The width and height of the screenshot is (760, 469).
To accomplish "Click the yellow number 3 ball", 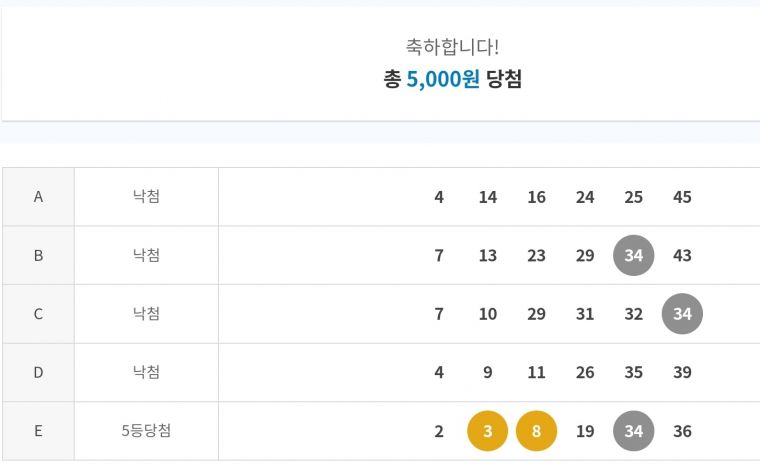I will [488, 431].
